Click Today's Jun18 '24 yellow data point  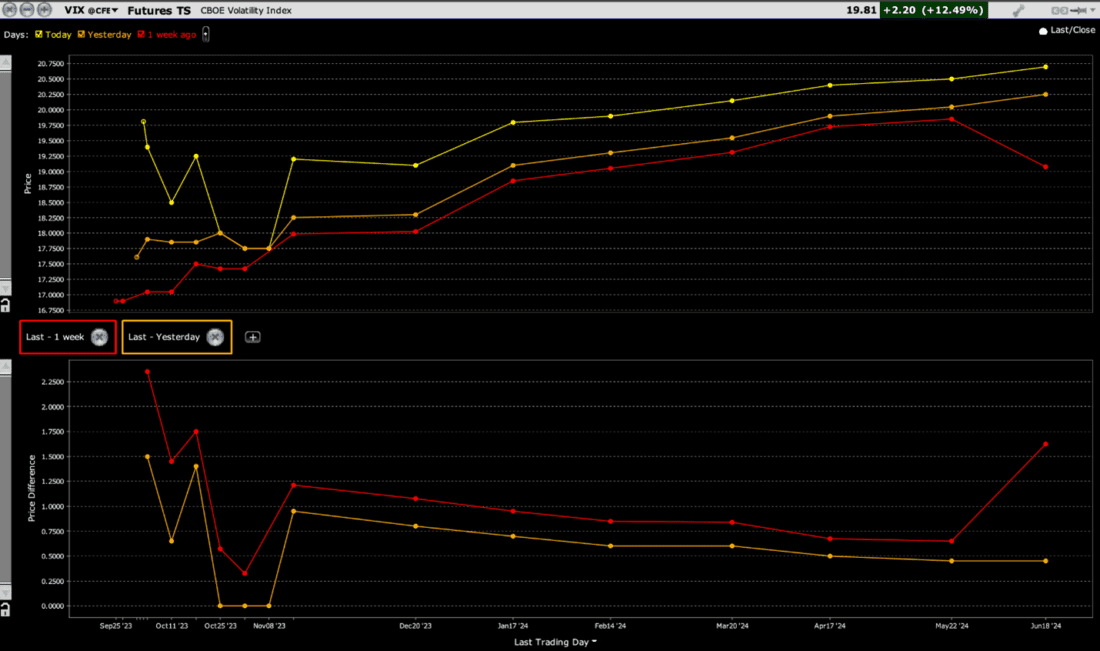coord(1046,67)
